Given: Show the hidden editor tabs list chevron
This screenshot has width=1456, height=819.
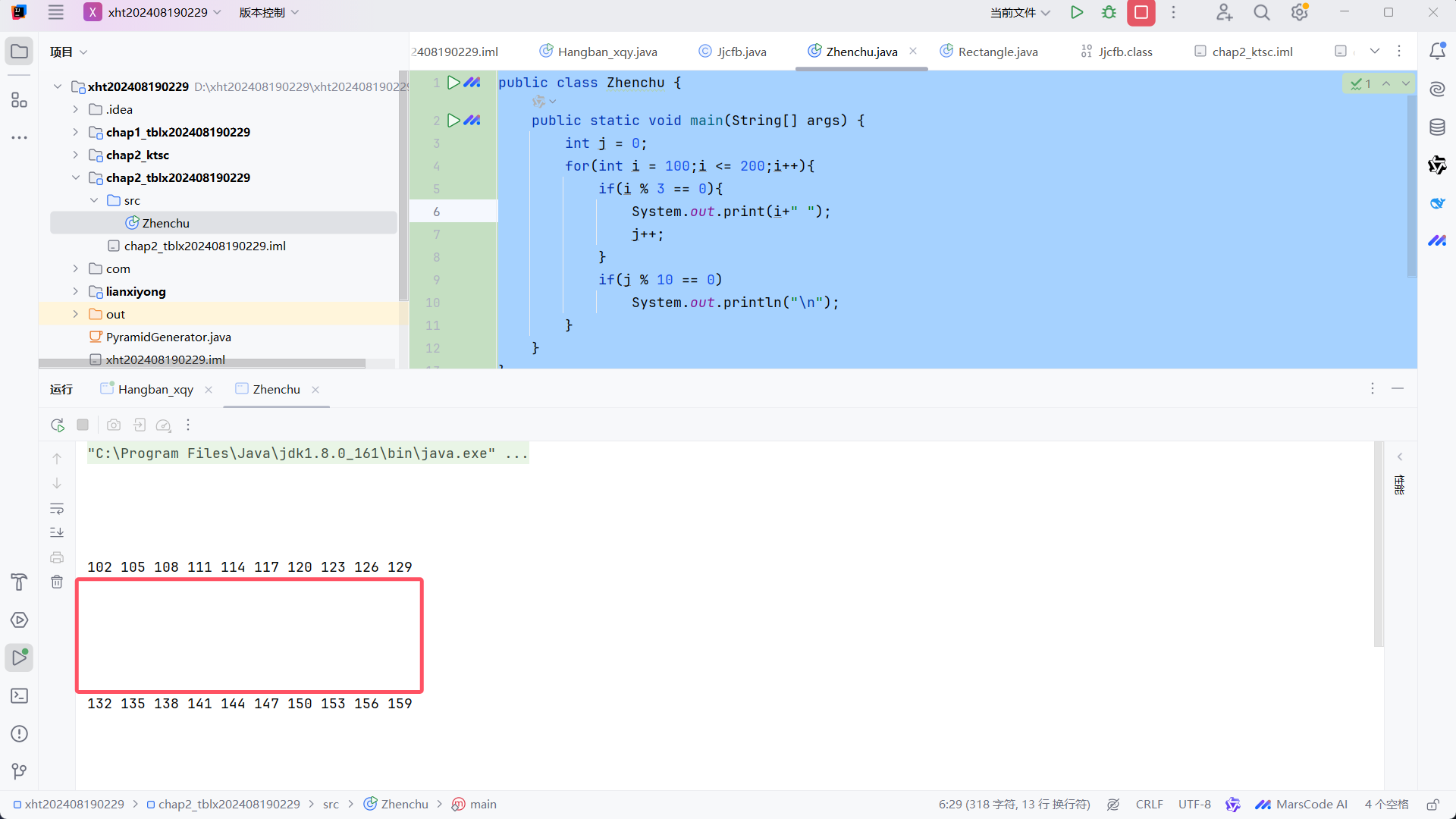Looking at the screenshot, I should point(1374,51).
